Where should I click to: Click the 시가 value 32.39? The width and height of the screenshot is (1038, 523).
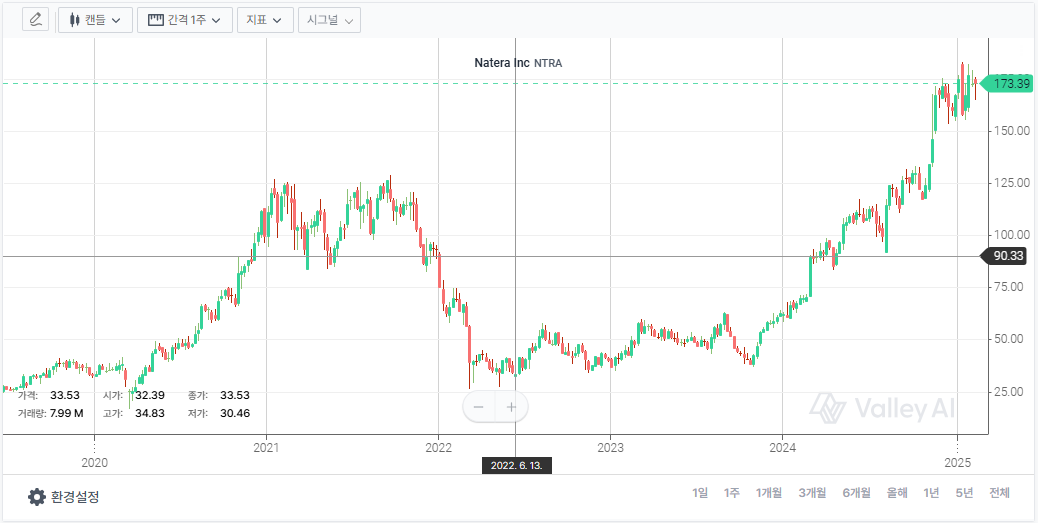pyautogui.click(x=150, y=395)
